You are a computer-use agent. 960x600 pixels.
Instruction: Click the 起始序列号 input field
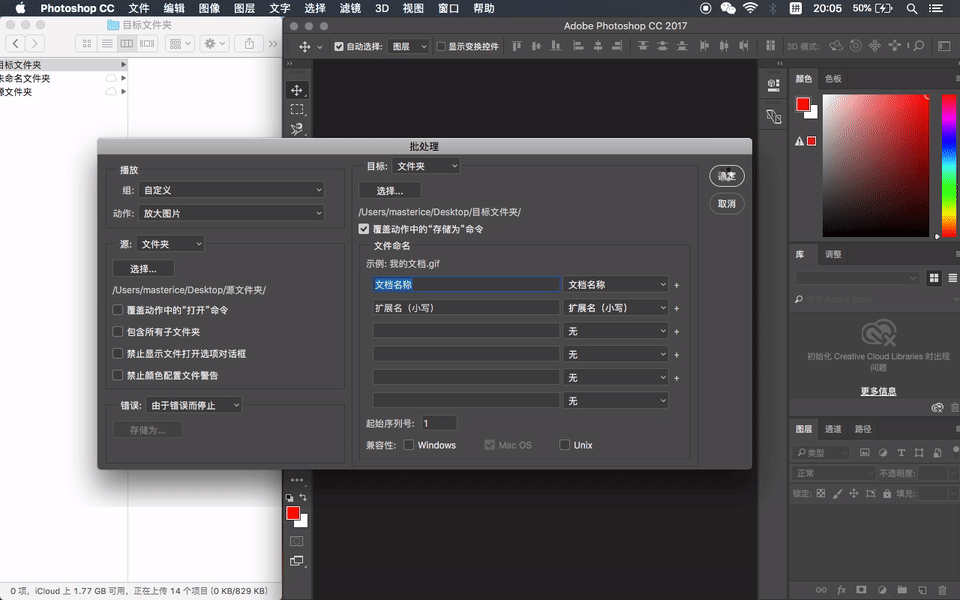[x=439, y=423]
